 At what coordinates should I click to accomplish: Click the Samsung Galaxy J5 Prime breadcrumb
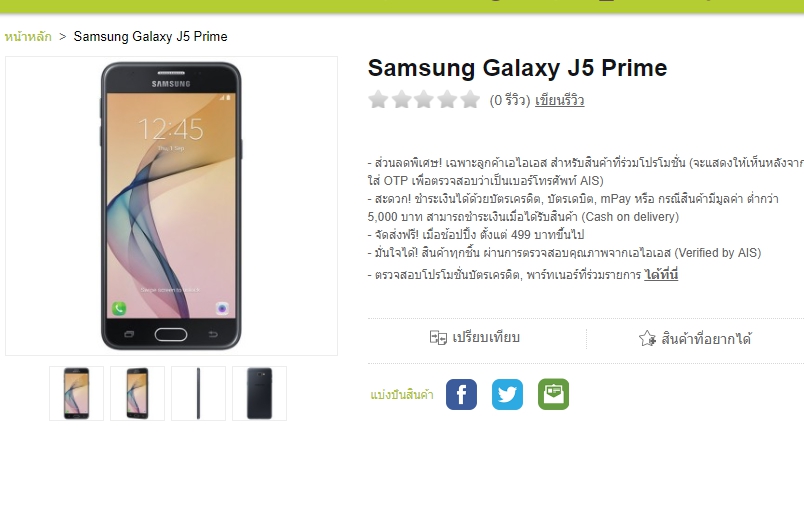tap(150, 36)
